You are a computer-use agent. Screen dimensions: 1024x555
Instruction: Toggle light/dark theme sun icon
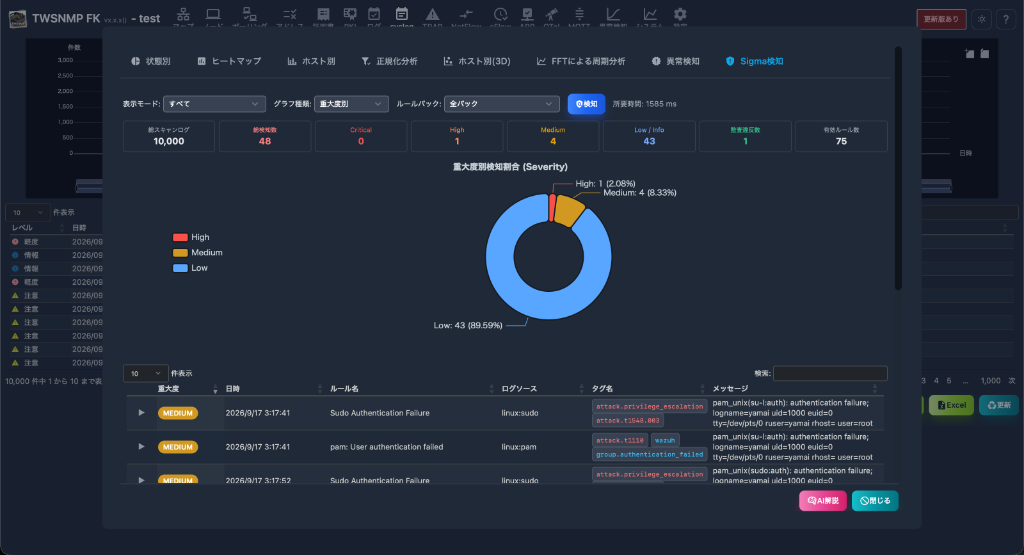[x=982, y=19]
